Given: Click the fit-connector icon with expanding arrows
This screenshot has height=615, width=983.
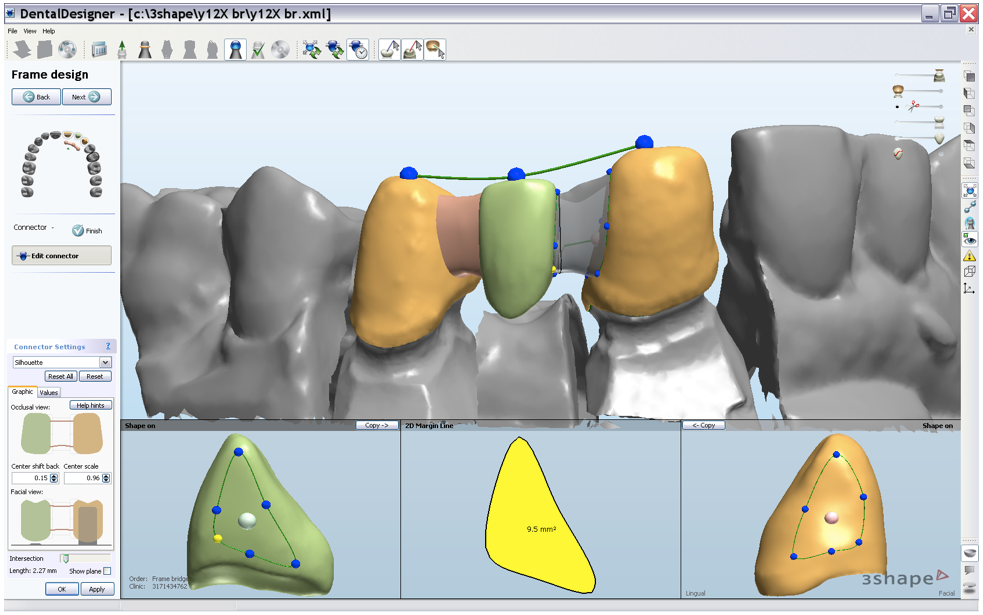Looking at the screenshot, I should point(311,50).
